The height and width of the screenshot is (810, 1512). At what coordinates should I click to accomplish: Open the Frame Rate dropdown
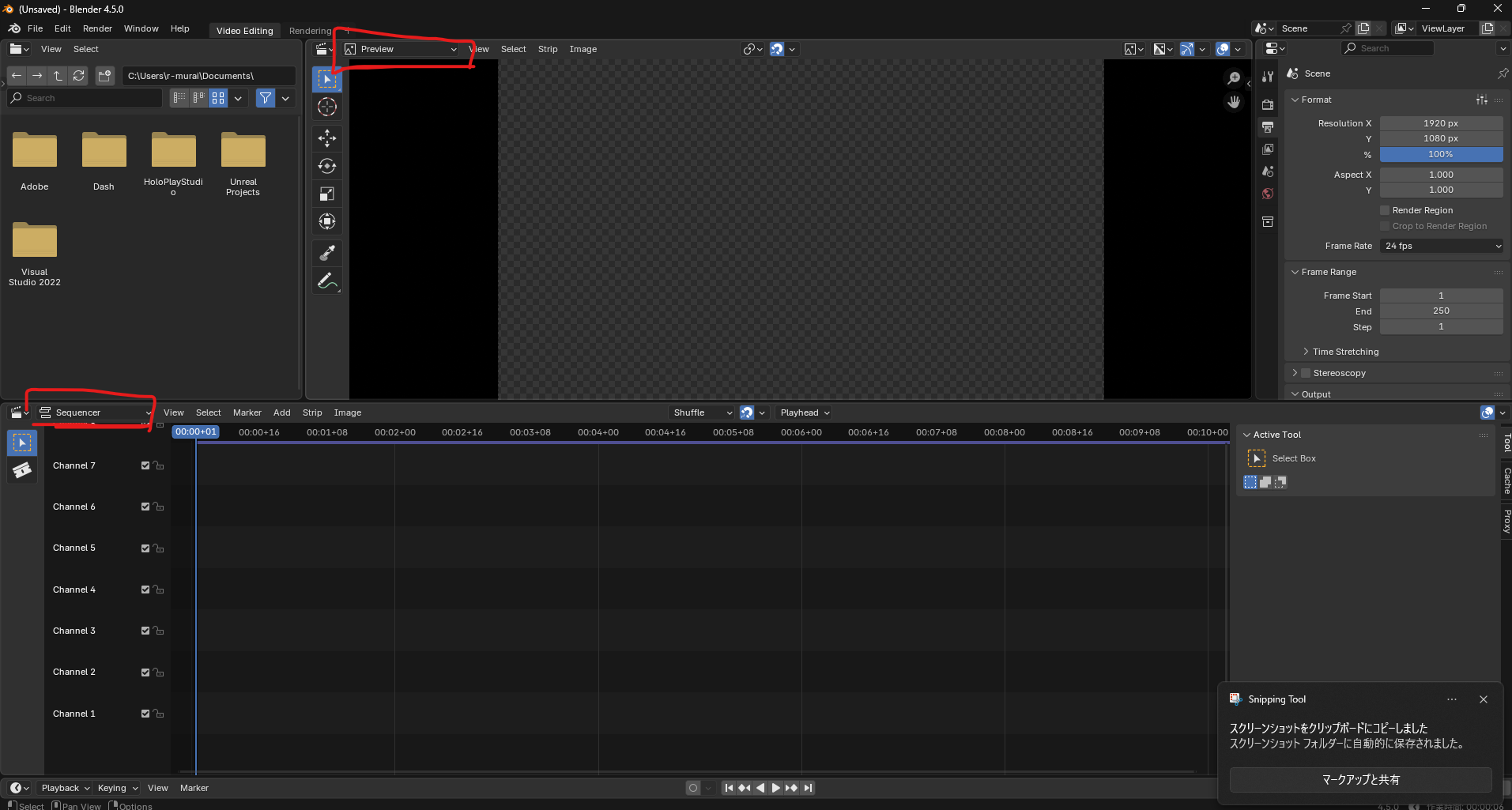(1442, 246)
